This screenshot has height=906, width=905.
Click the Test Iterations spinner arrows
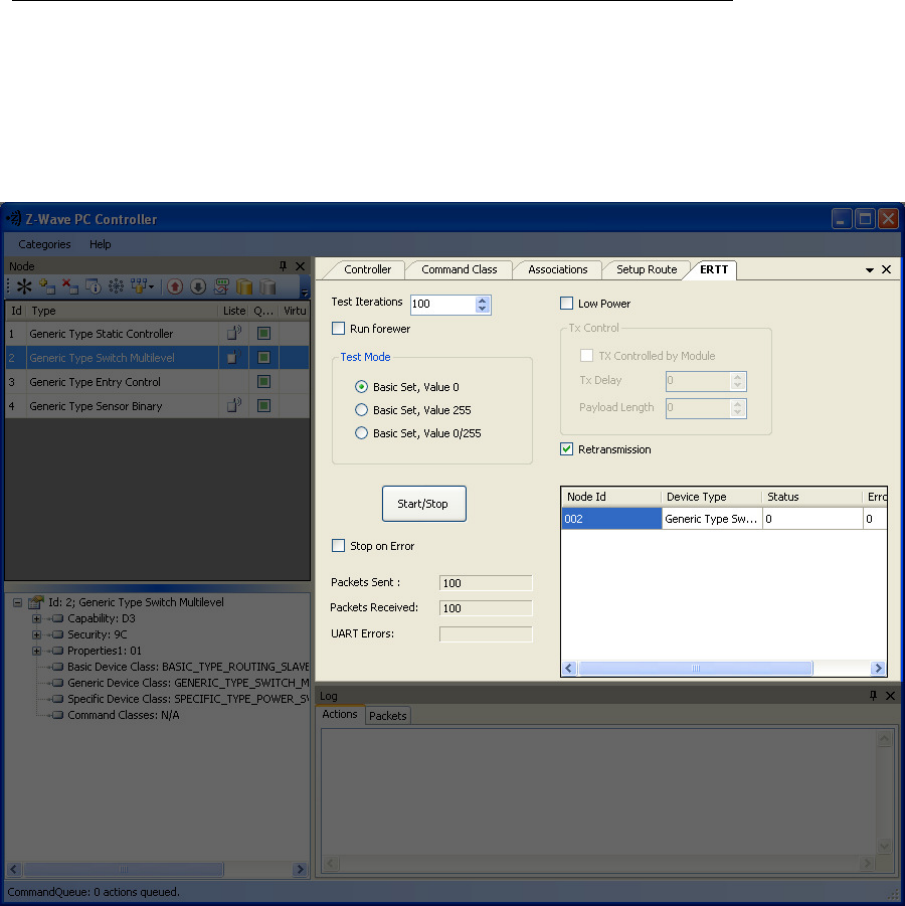pyautogui.click(x=483, y=304)
